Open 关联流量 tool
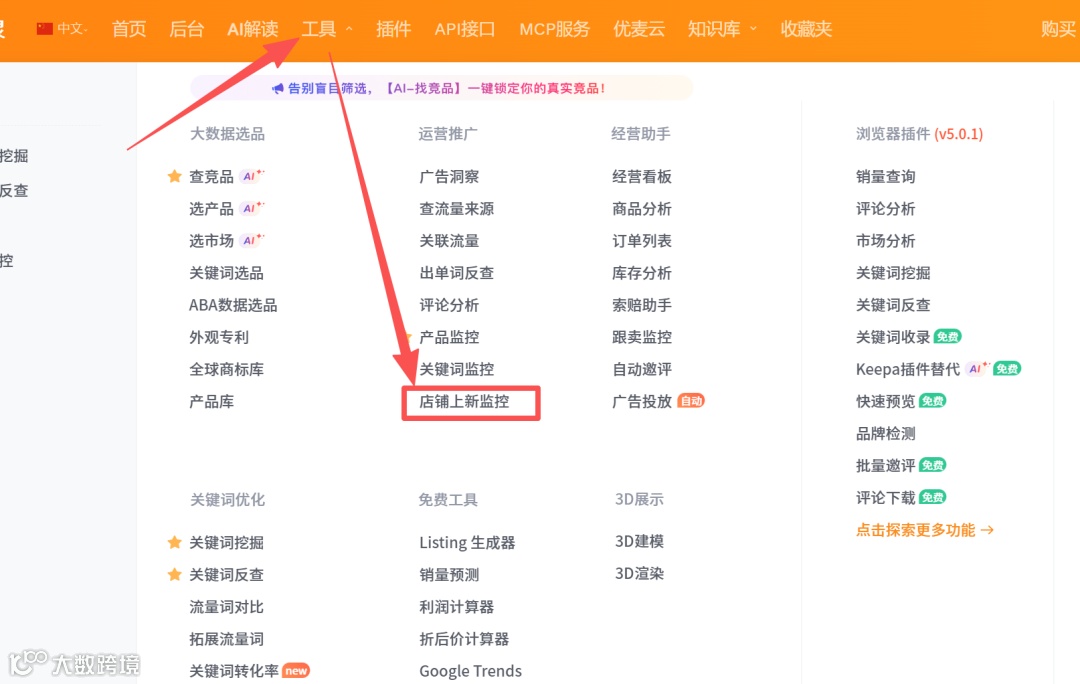This screenshot has width=1080, height=684. (x=449, y=240)
